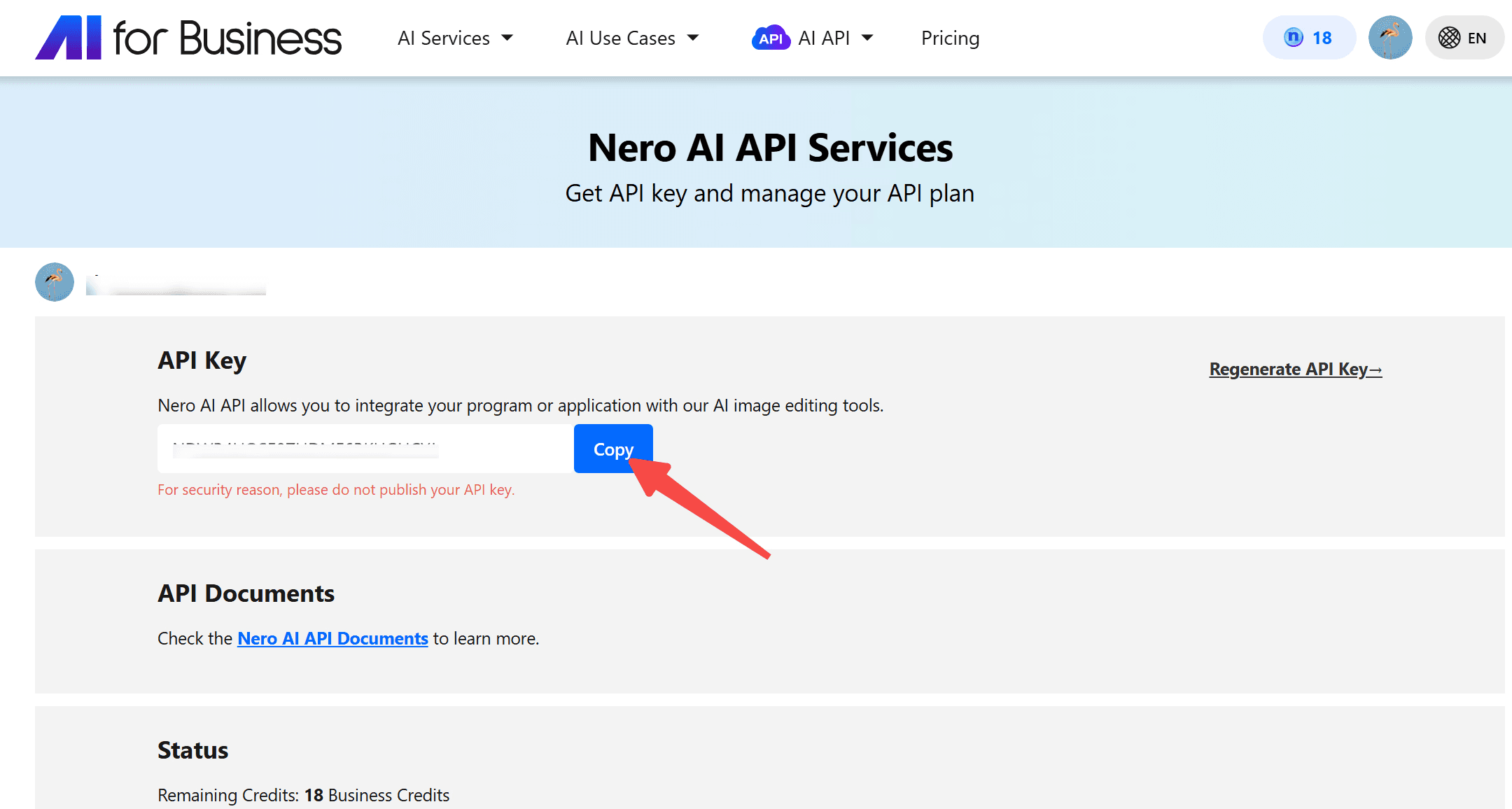Click the AI for Business logo
Viewport: 1512px width, 809px height.
[188, 38]
